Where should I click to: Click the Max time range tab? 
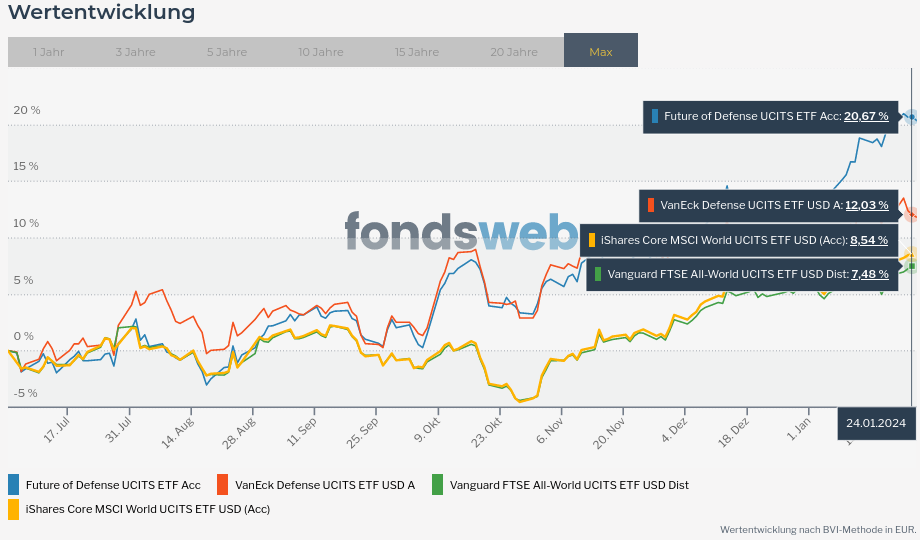click(x=601, y=51)
